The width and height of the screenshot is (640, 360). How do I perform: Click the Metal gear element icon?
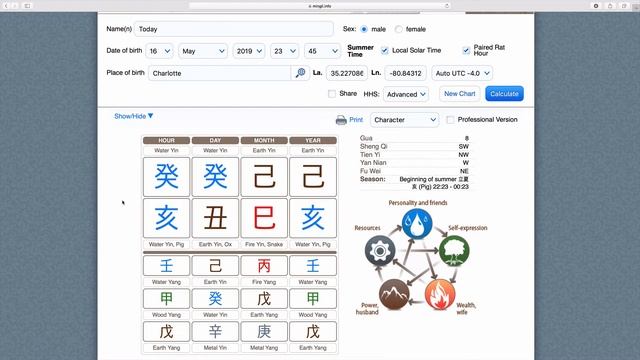(x=380, y=251)
